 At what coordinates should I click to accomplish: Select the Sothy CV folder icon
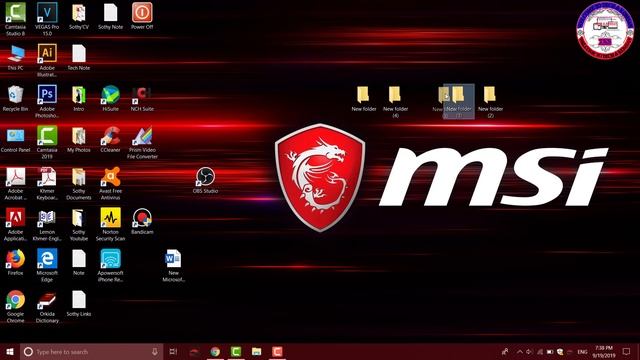[79, 13]
